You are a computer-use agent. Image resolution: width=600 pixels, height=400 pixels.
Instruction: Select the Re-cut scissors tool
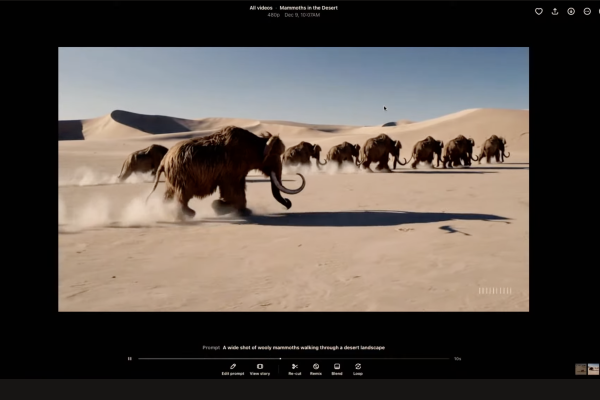tap(294, 367)
